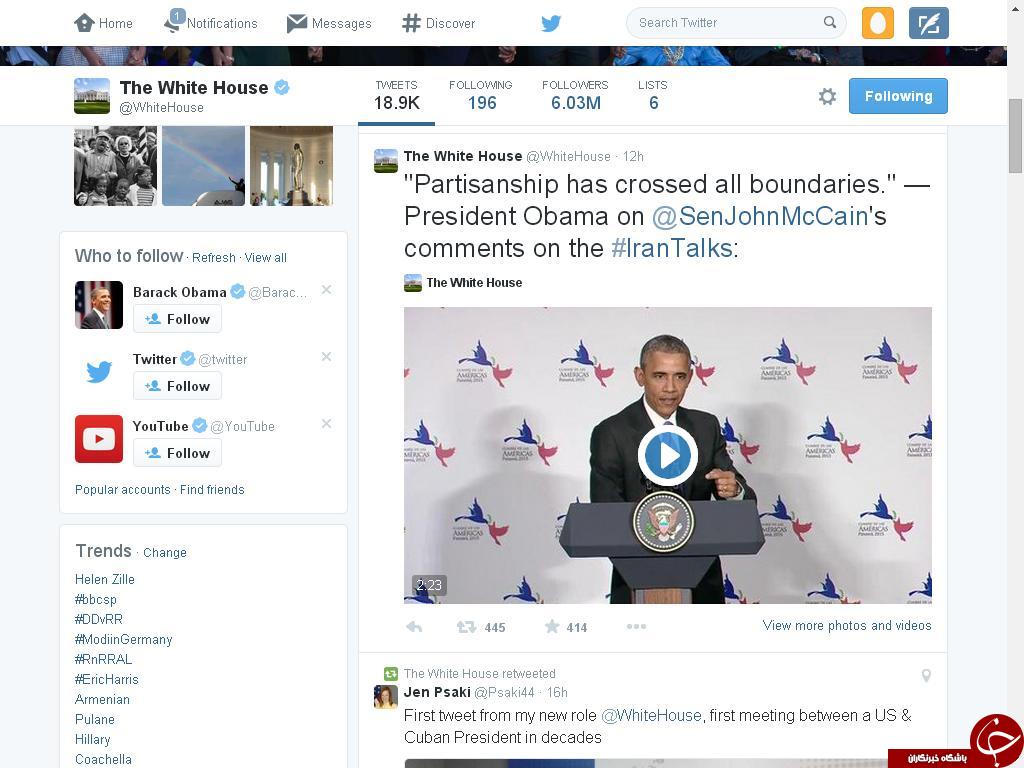
Task: Open the Coachella trend
Action: pyautogui.click(x=103, y=760)
